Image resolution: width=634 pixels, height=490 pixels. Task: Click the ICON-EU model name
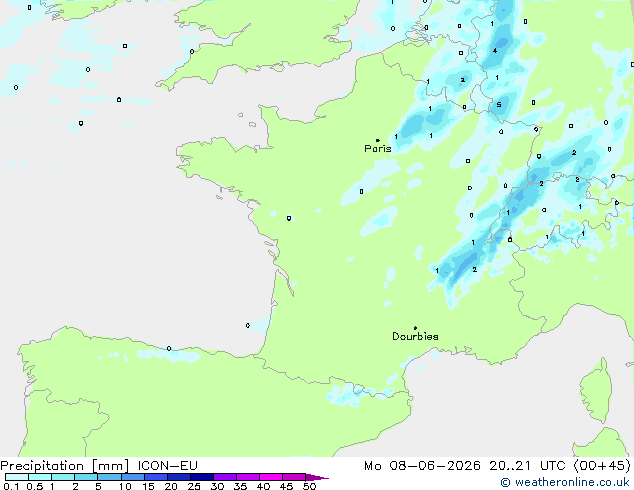coord(167,466)
